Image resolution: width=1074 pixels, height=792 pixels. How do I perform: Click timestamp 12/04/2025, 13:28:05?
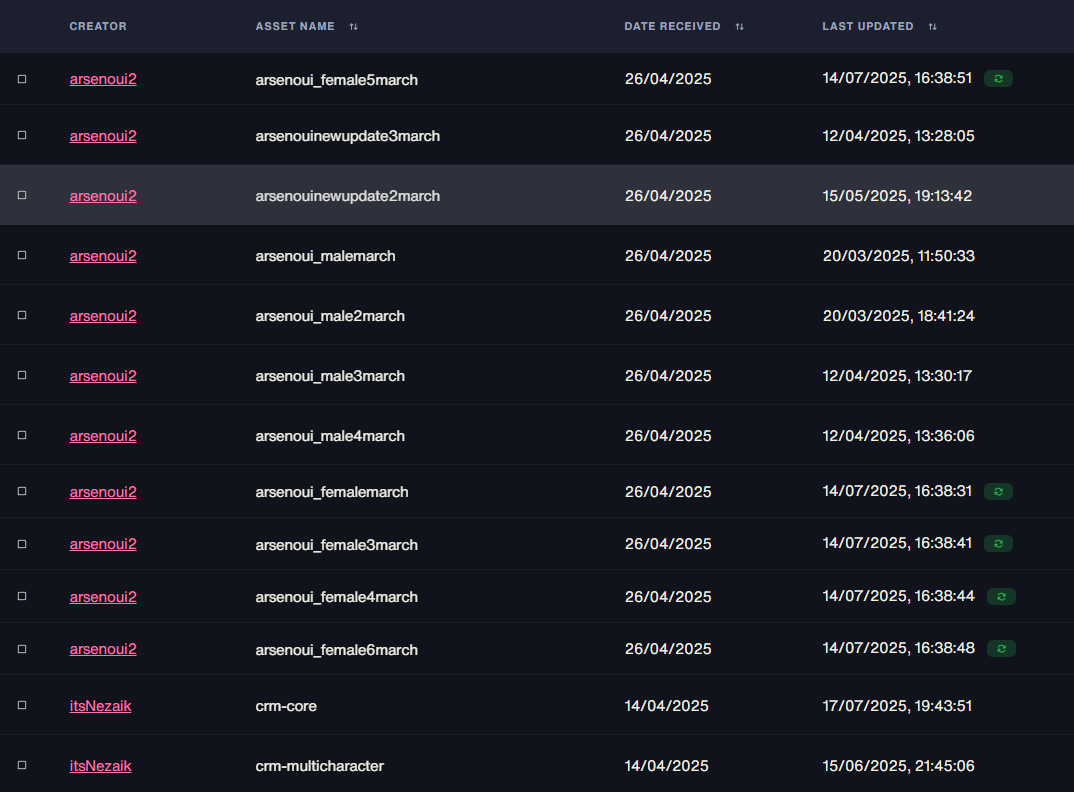point(898,136)
